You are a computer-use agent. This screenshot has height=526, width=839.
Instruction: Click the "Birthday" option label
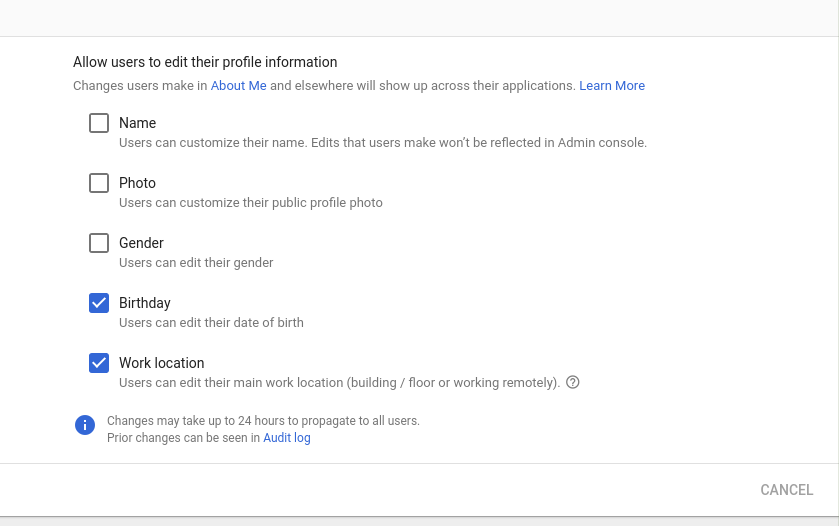pyautogui.click(x=145, y=303)
